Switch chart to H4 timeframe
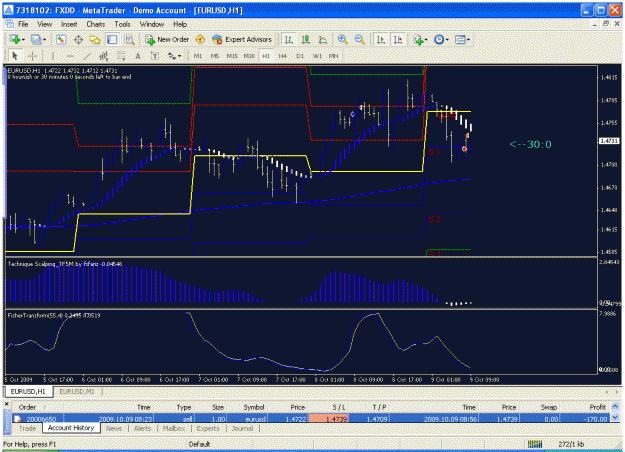The image size is (625, 452). coord(283,56)
